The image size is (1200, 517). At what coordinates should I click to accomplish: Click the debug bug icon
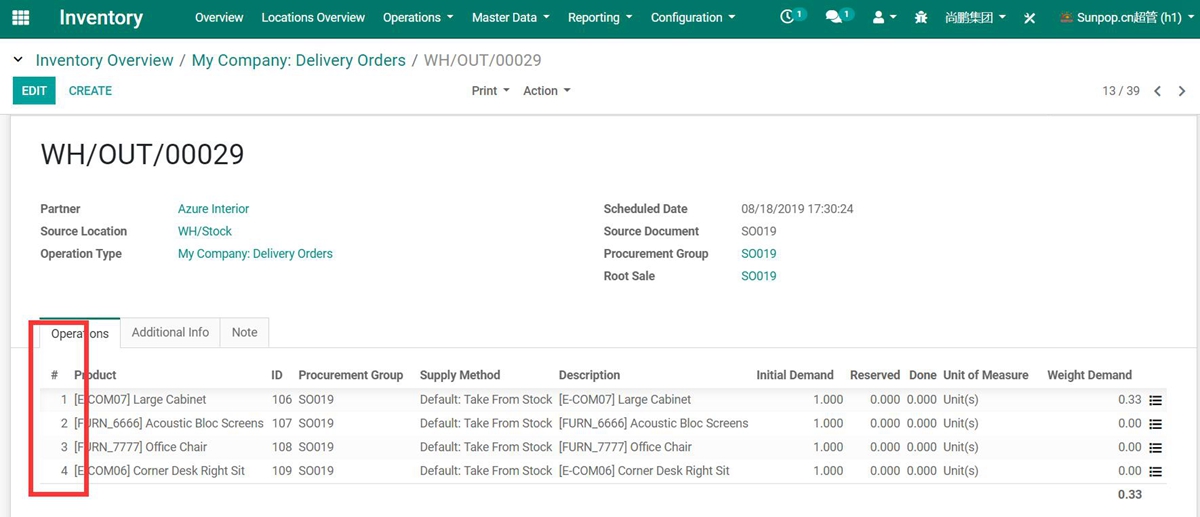[921, 18]
